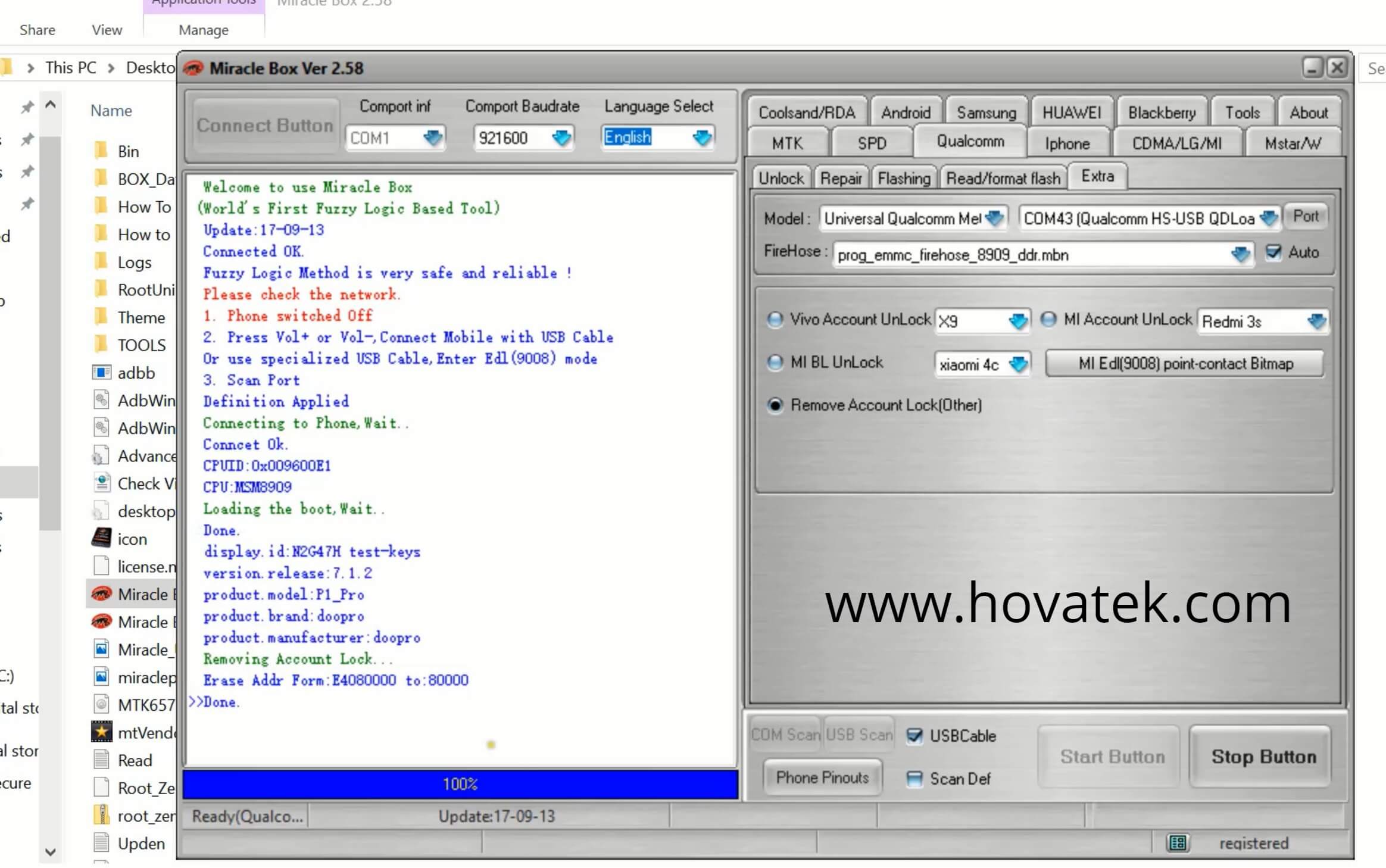Screen dimensions: 1386x868
Task: Click the Logs folder icon in Explorer
Action: [101, 261]
